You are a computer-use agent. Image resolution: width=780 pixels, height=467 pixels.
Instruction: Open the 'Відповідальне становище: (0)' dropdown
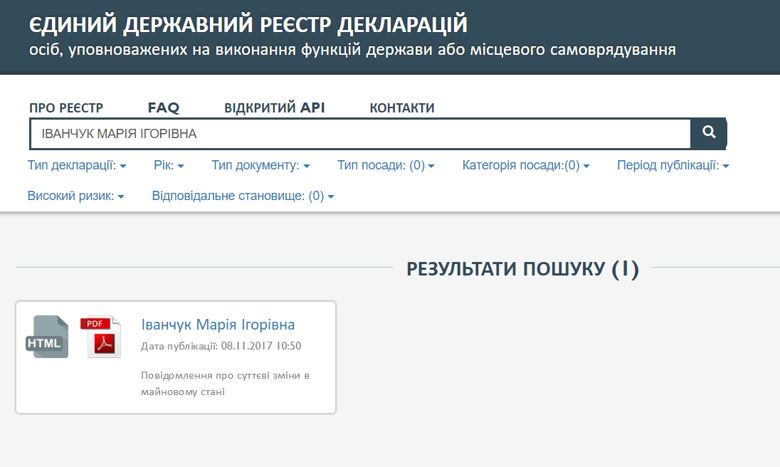point(242,196)
